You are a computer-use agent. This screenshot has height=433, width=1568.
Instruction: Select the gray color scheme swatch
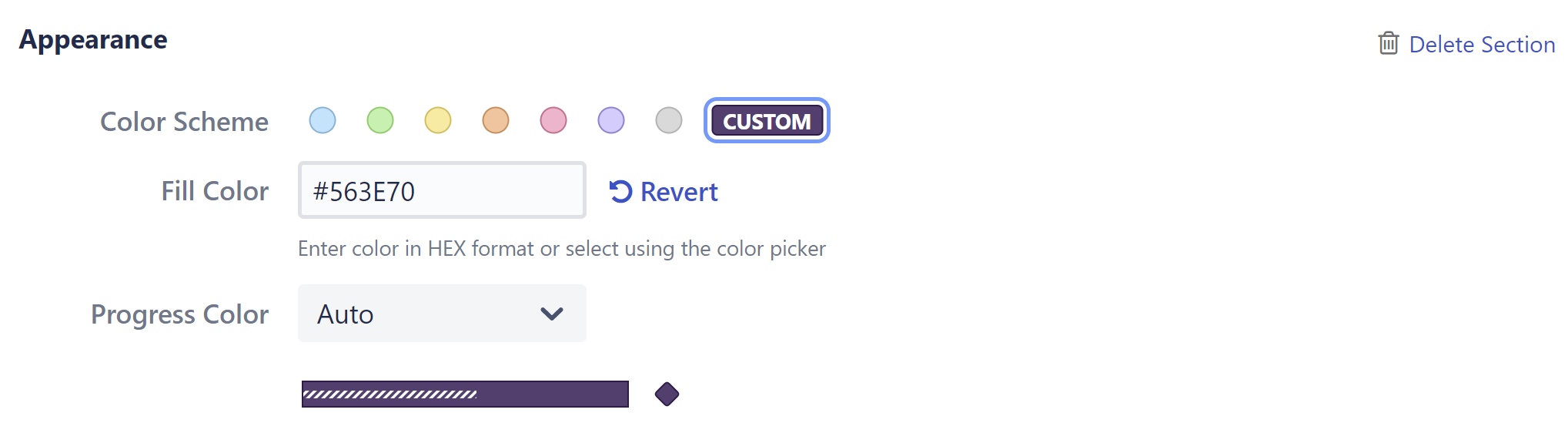[x=669, y=120]
